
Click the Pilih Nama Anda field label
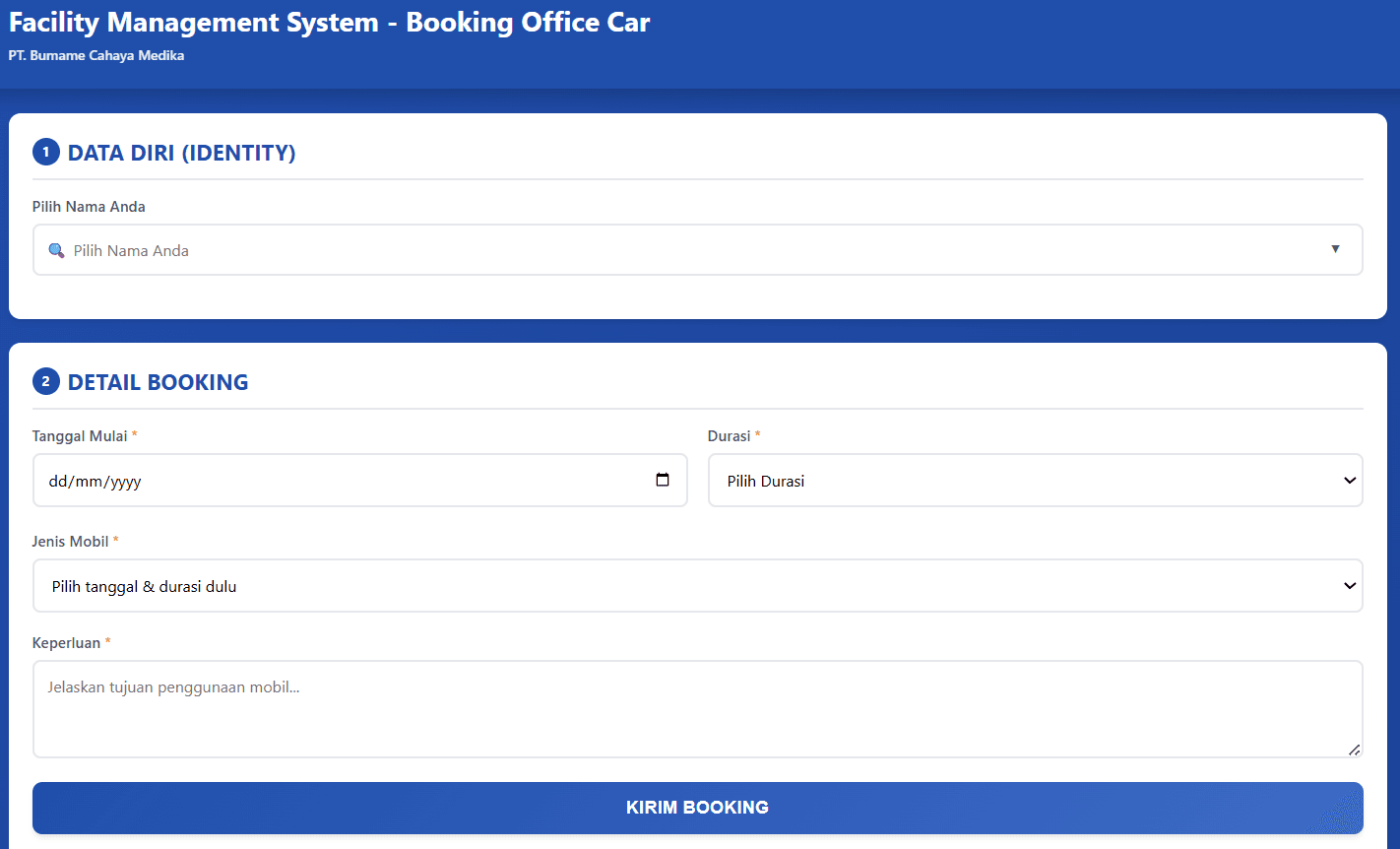point(89,207)
